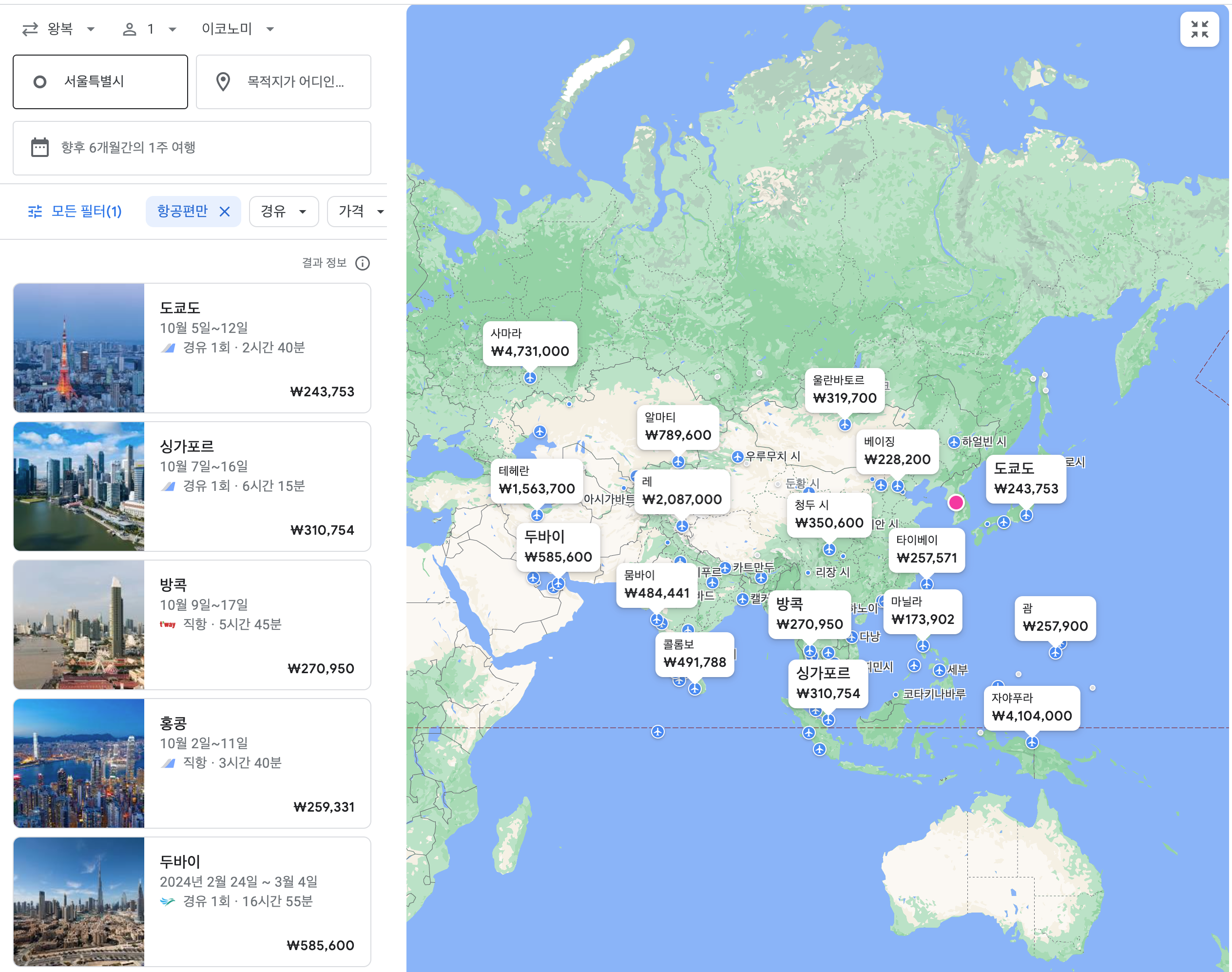
Task: Open the 경유 stops filter
Action: (x=283, y=212)
